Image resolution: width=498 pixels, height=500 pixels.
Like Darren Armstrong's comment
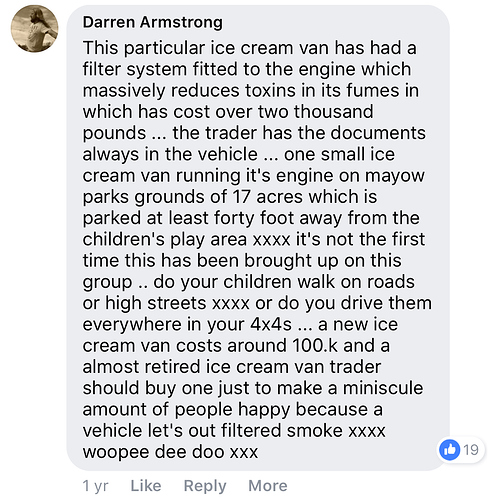[x=146, y=486]
